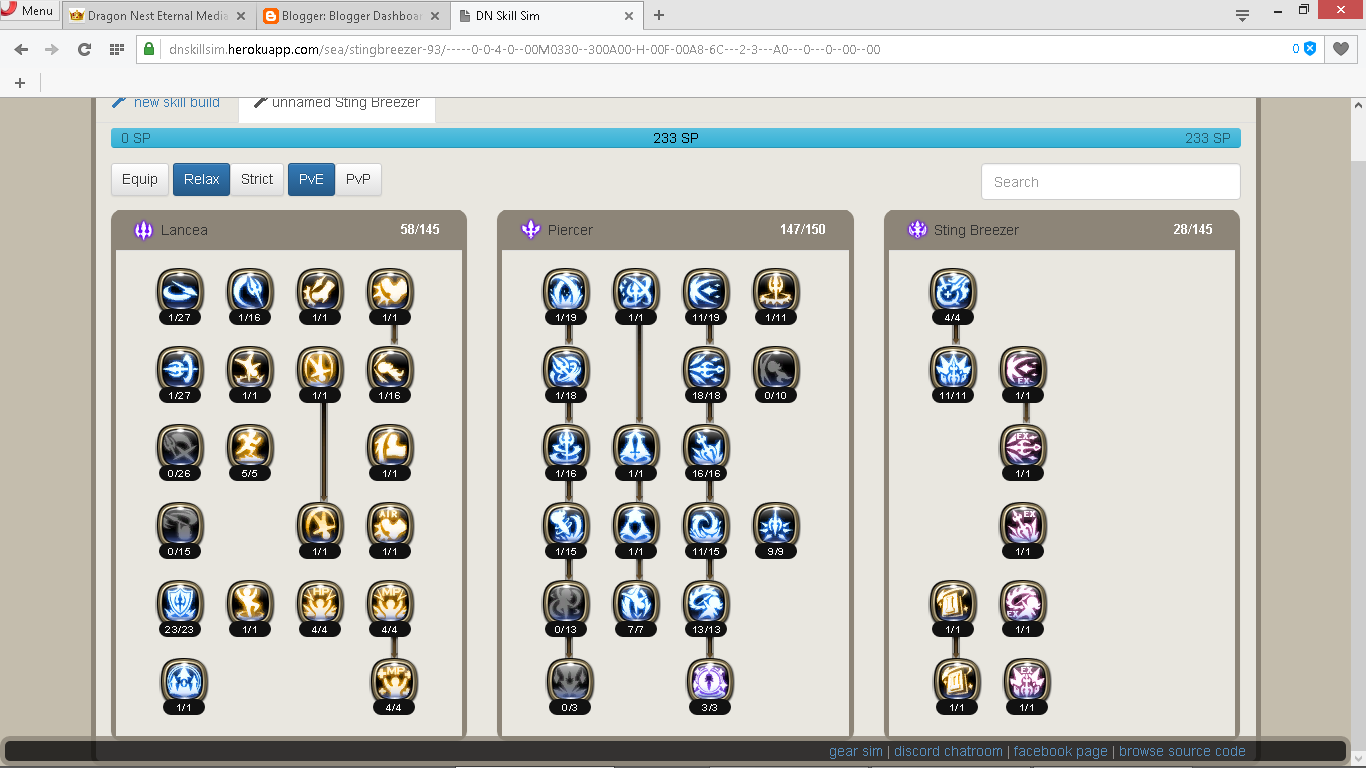Click the 233 SP progress bar
This screenshot has height=768, width=1366.
click(x=676, y=138)
